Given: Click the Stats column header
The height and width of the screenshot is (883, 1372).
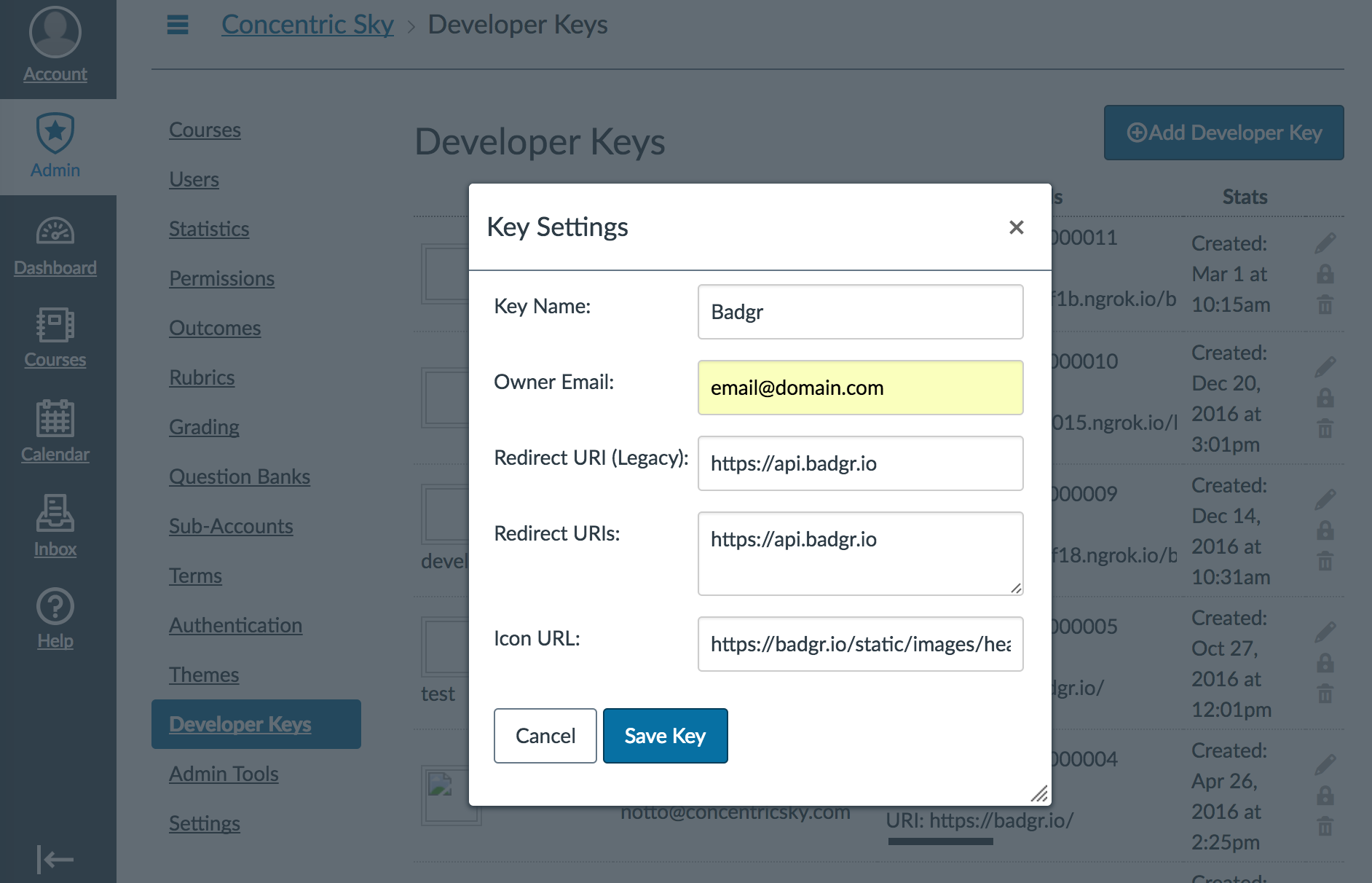Looking at the screenshot, I should (x=1245, y=197).
